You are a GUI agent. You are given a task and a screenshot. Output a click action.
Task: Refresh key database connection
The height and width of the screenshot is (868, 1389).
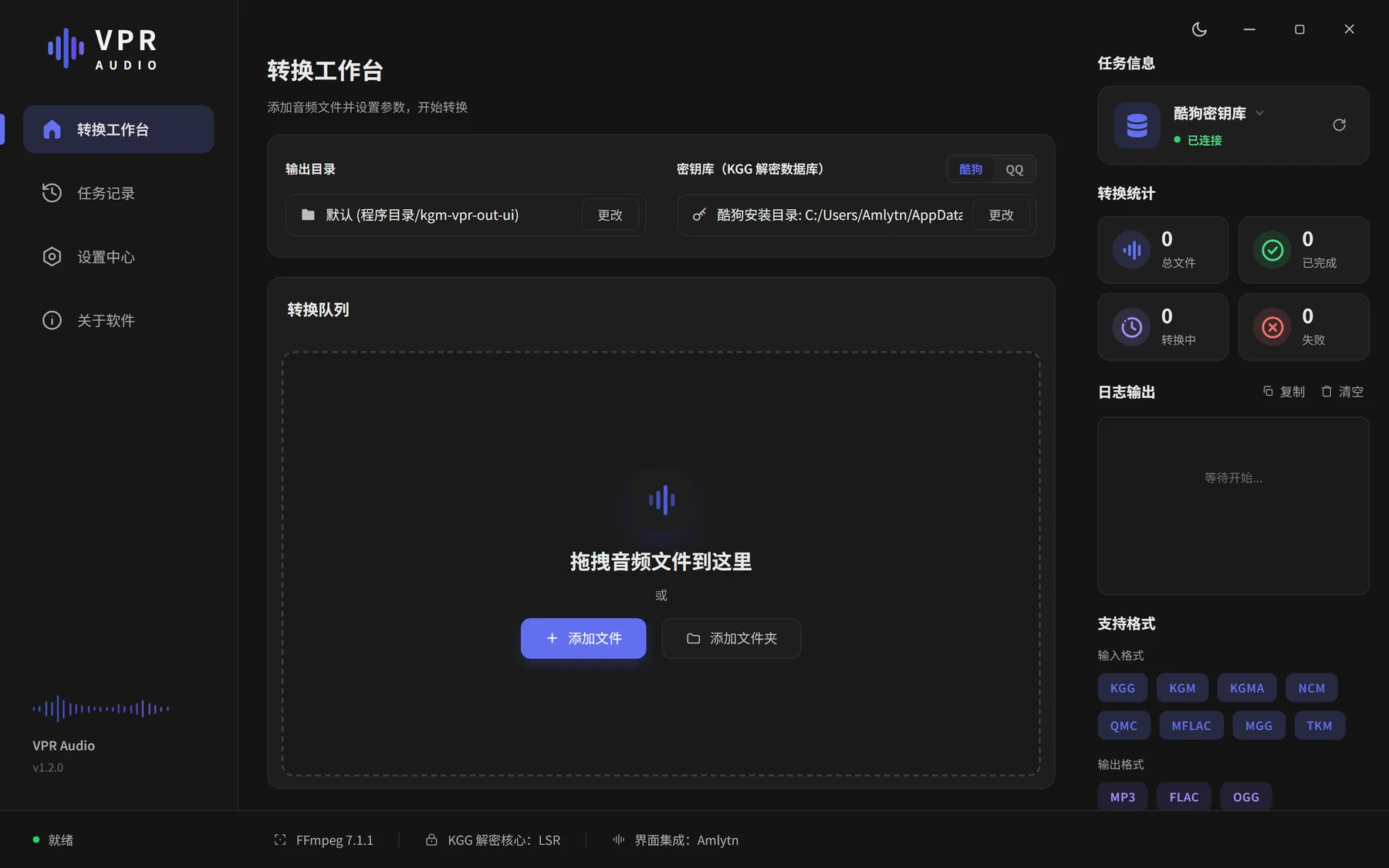point(1339,125)
